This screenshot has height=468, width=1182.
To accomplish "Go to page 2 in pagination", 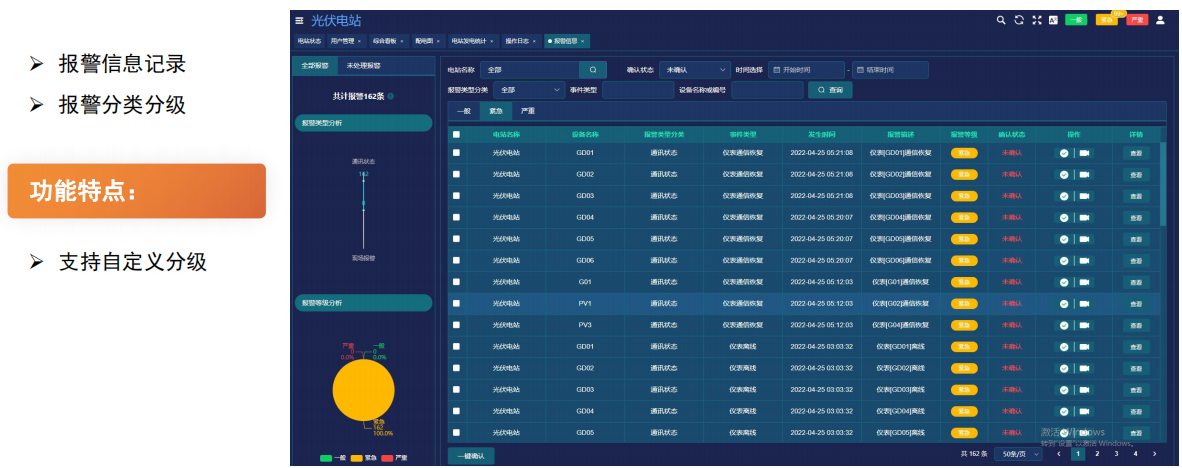I will tap(1097, 454).
